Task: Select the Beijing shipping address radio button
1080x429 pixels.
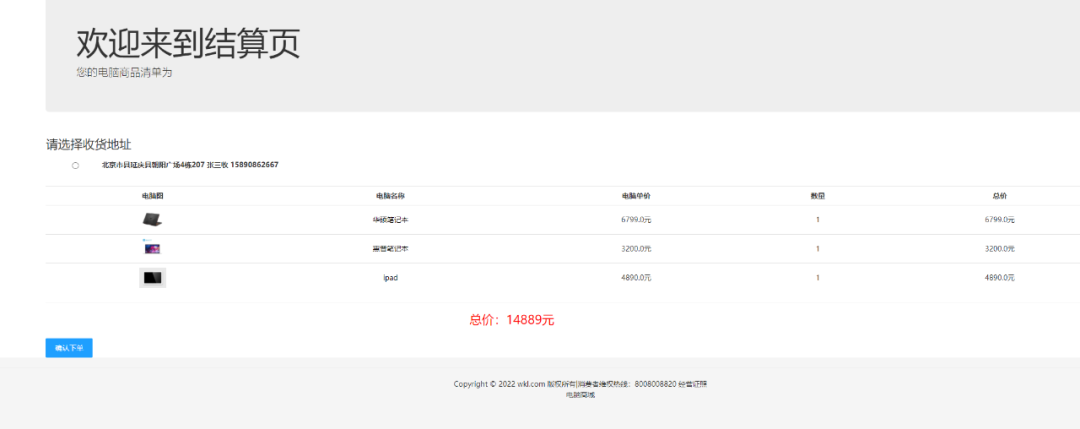Action: [x=75, y=165]
